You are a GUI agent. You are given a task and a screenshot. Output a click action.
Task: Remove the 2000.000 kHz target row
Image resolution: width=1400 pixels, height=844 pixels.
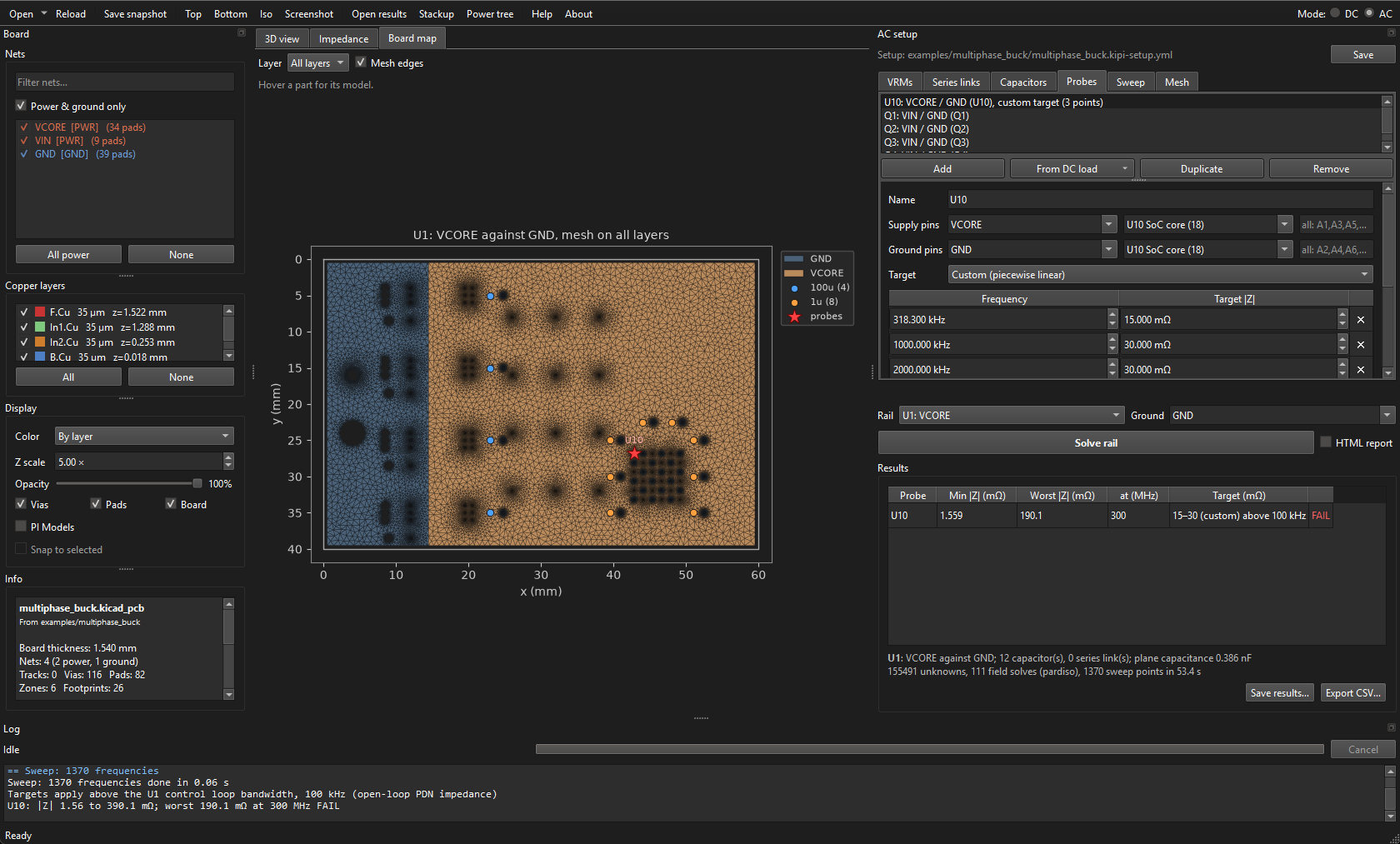(1360, 370)
